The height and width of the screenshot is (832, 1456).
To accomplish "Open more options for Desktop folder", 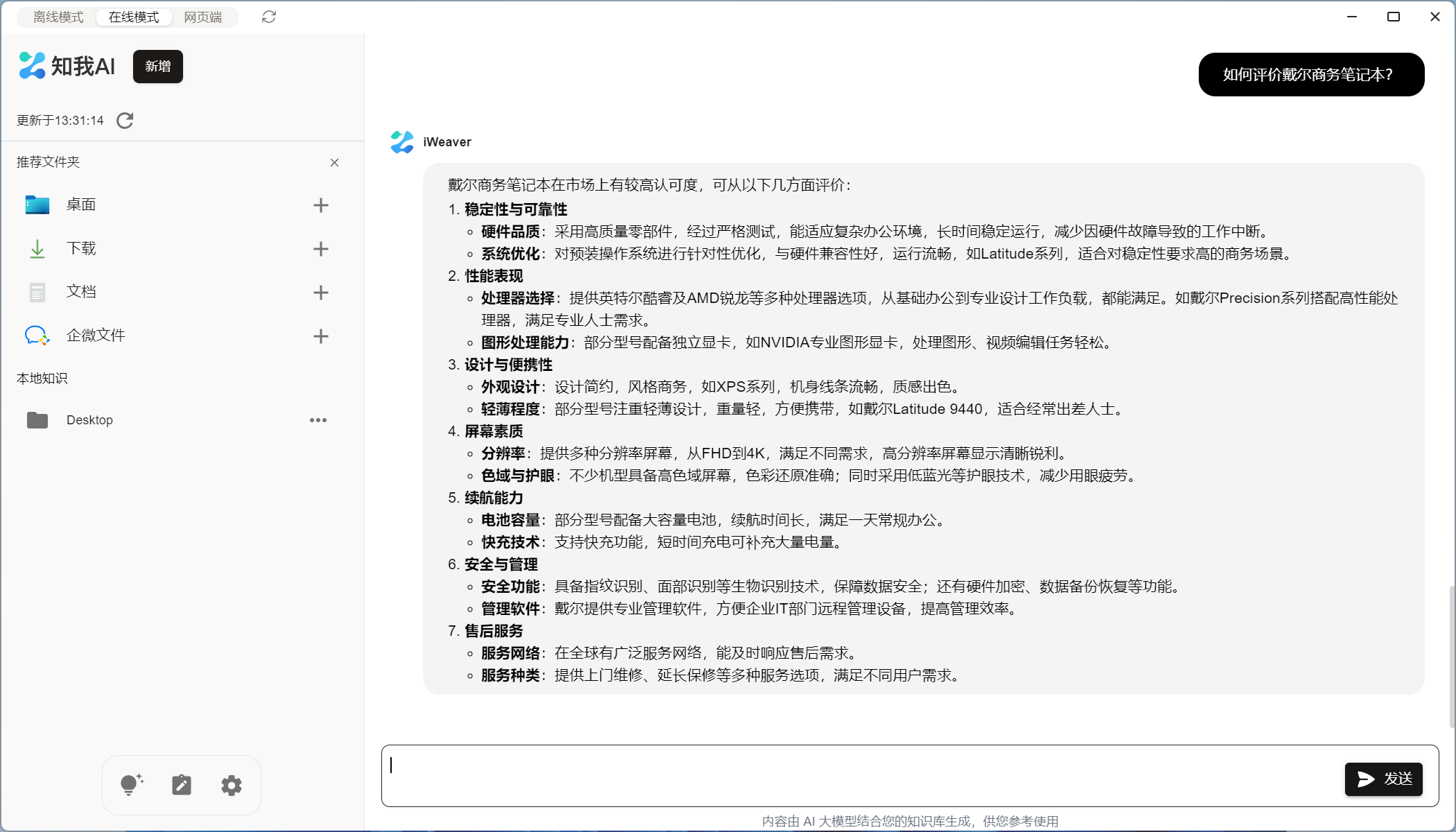I will 318,420.
